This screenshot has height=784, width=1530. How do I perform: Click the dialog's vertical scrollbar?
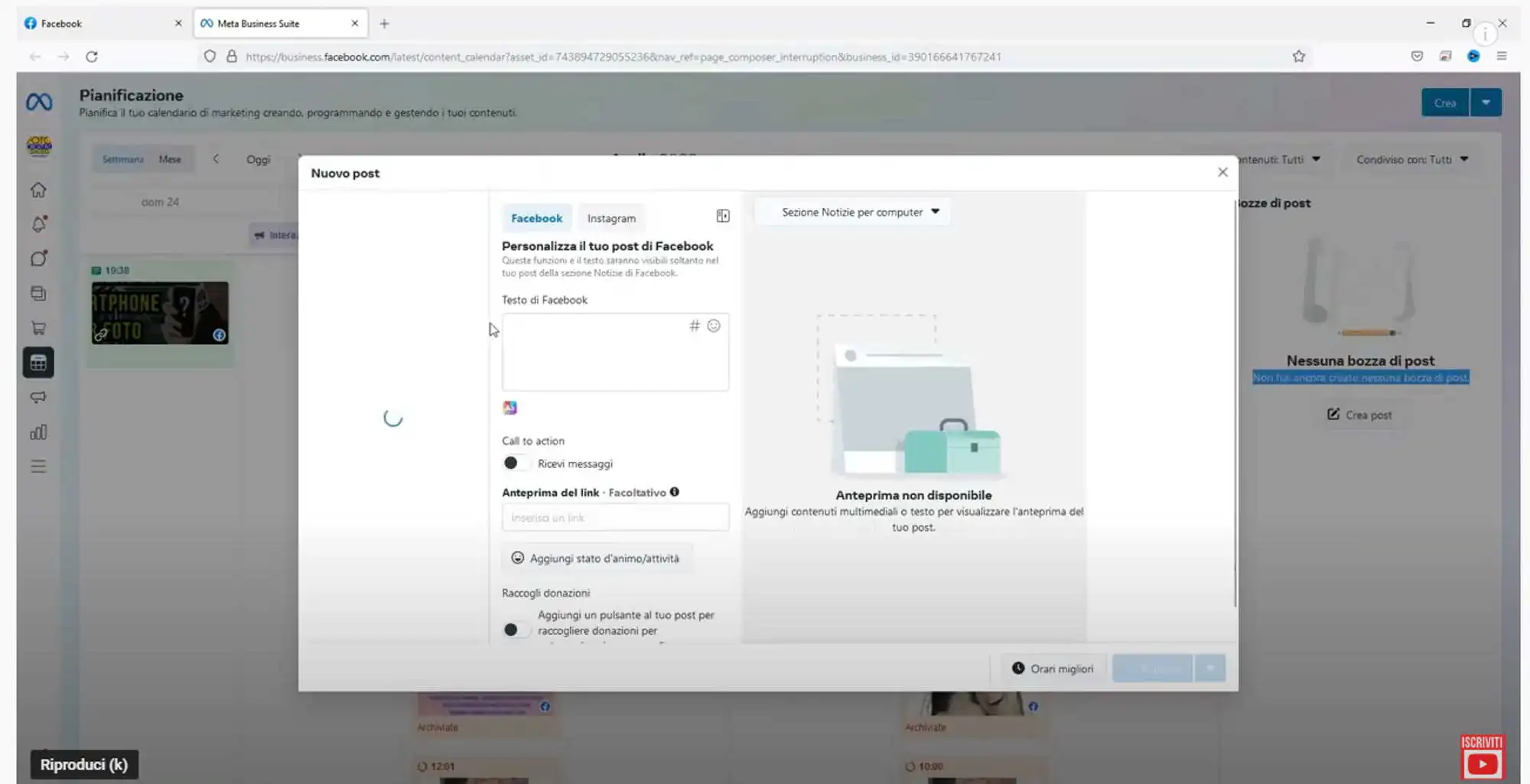(x=1235, y=404)
